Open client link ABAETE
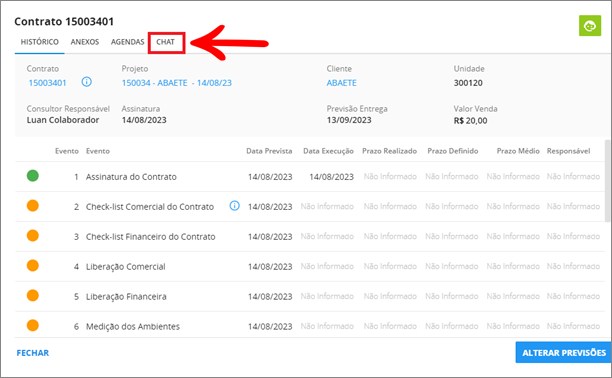612x378 pixels. pyautogui.click(x=342, y=83)
